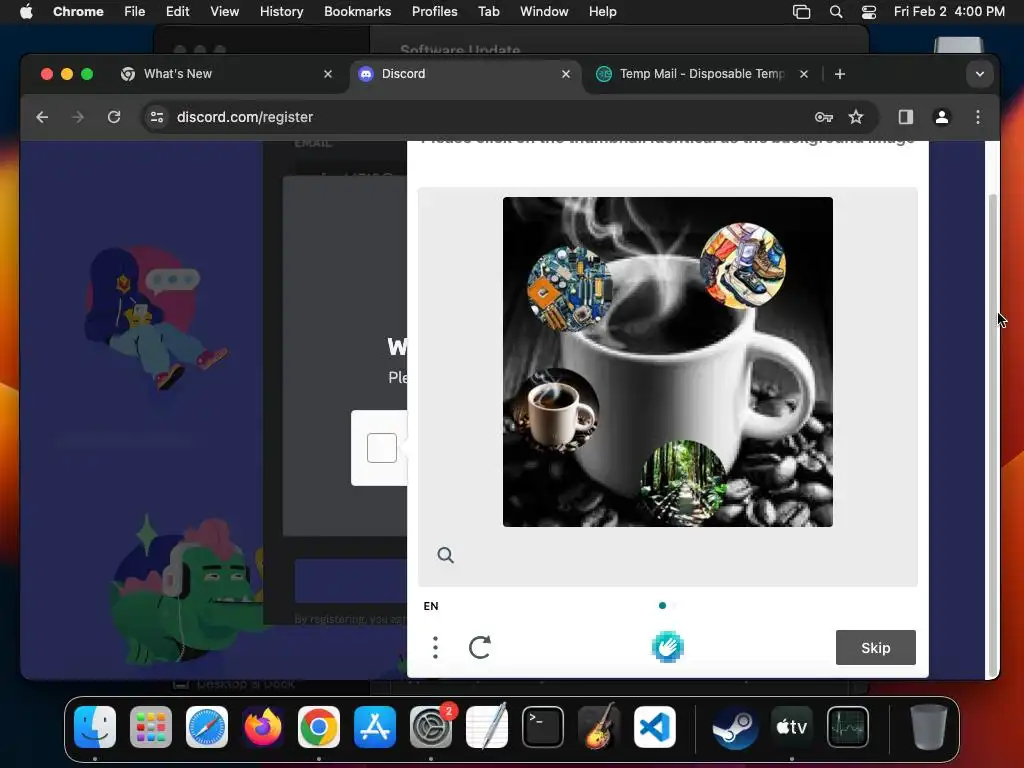This screenshot has width=1024, height=768.
Task: Refresh the captcha challenge
Action: click(x=480, y=647)
